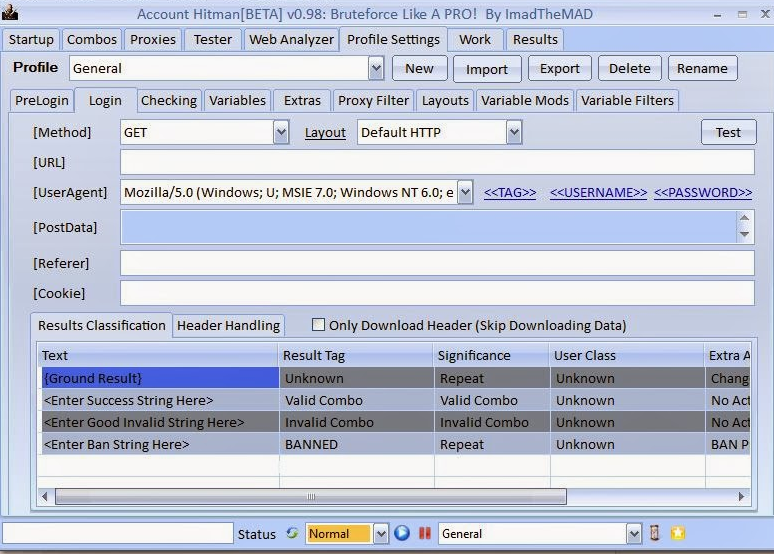Click the BANNED result tag cell
Image resolution: width=774 pixels, height=556 pixels.
(x=356, y=444)
